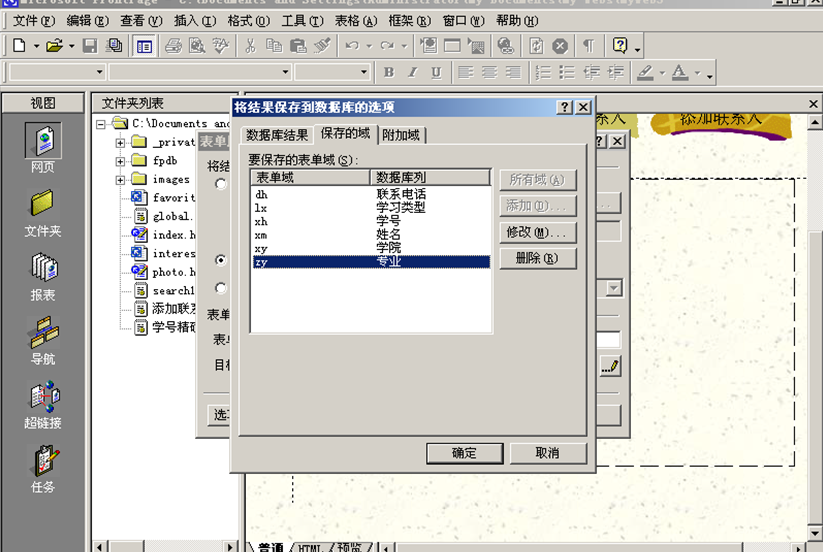Open the 文件(F) menu
Image resolution: width=823 pixels, height=552 pixels.
(x=34, y=20)
